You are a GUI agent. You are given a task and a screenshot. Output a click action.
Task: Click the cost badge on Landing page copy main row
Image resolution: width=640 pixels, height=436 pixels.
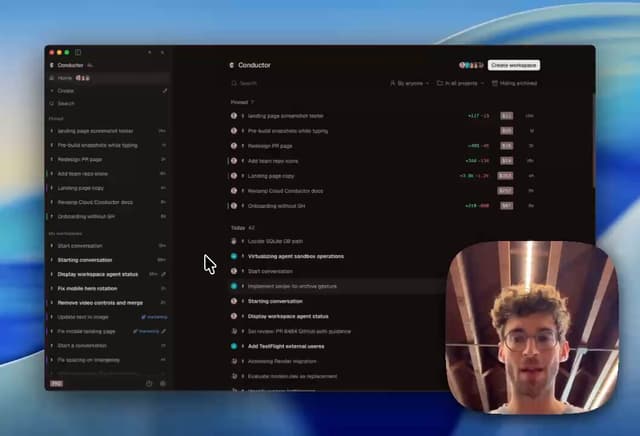505,176
